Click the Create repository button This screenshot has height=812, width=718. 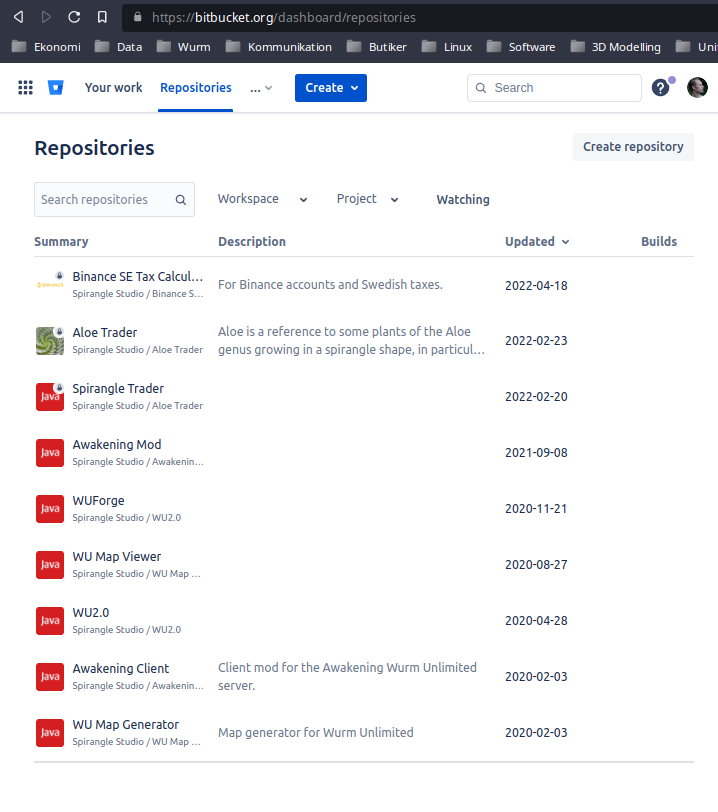click(633, 147)
